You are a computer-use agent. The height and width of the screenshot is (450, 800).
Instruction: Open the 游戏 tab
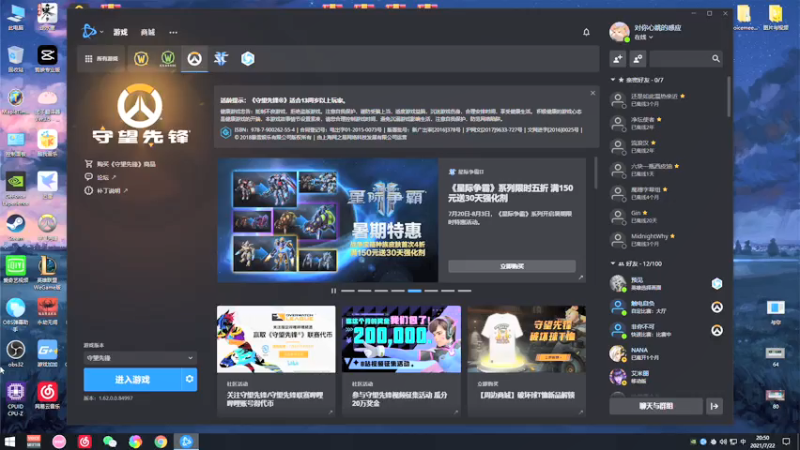click(120, 32)
